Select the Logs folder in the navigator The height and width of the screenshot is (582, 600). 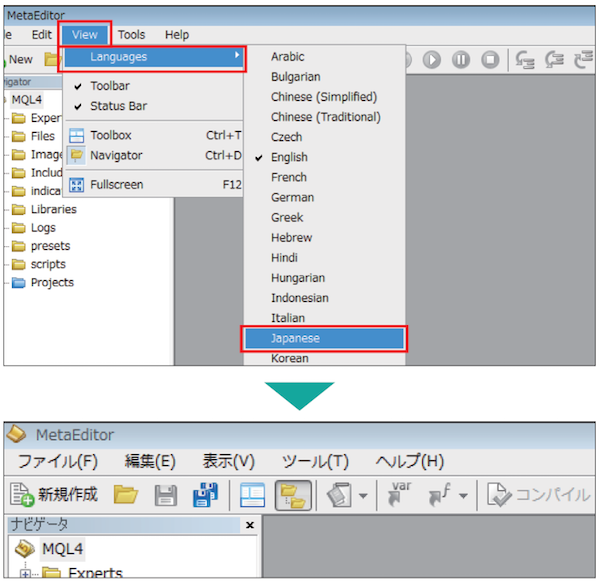point(34,228)
